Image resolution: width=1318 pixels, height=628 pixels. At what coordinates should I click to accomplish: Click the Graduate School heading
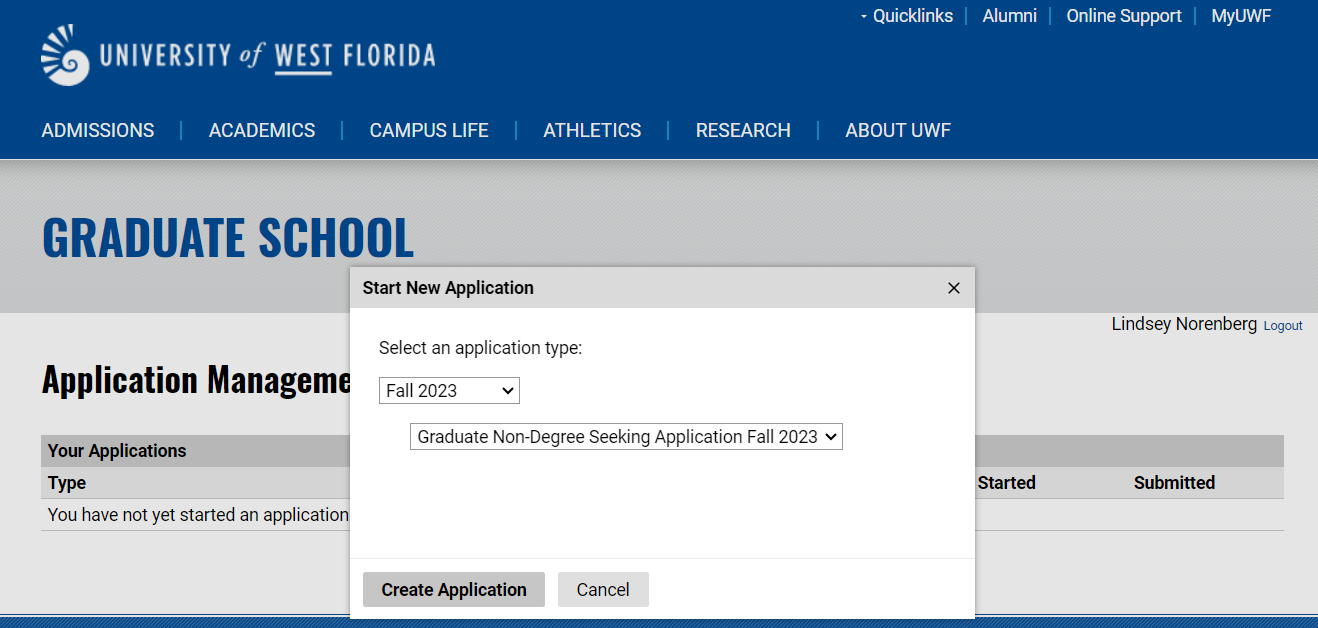coord(228,238)
